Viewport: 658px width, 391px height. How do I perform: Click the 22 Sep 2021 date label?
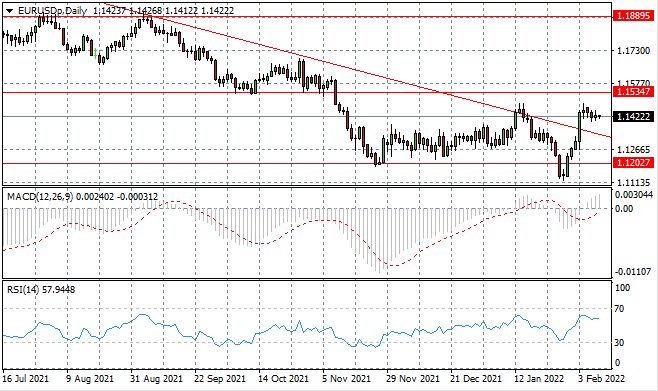pyautogui.click(x=220, y=378)
